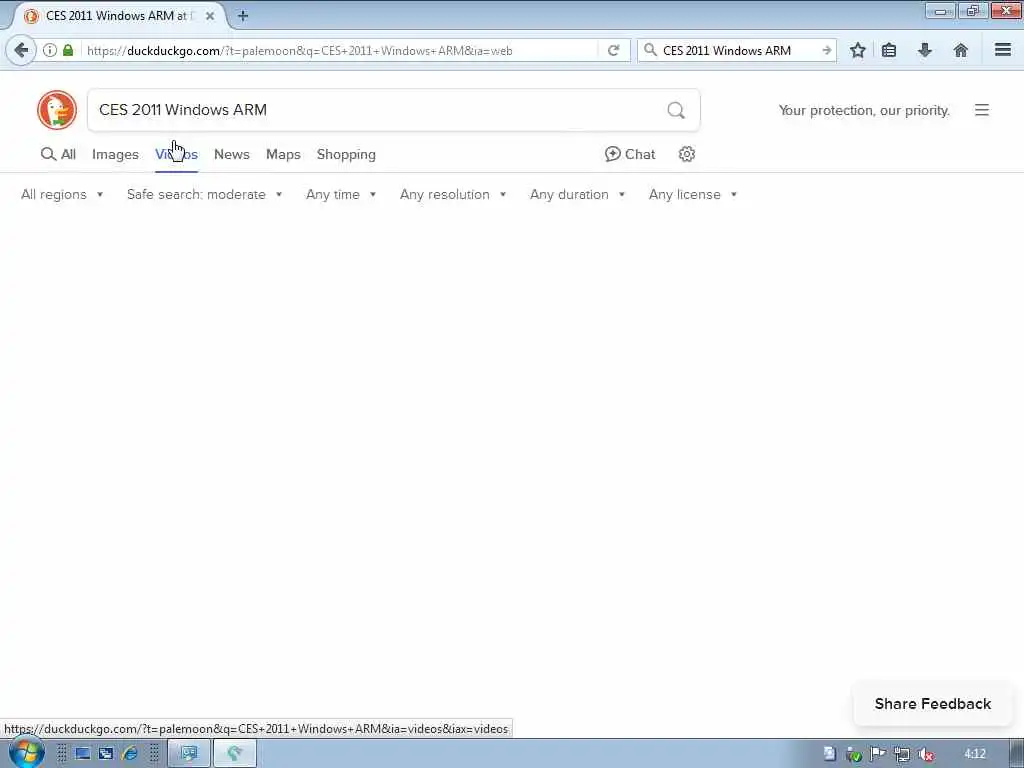The height and width of the screenshot is (768, 1024).
Task: Close the CES 2011 Windows ARM tab
Action: tap(210, 16)
